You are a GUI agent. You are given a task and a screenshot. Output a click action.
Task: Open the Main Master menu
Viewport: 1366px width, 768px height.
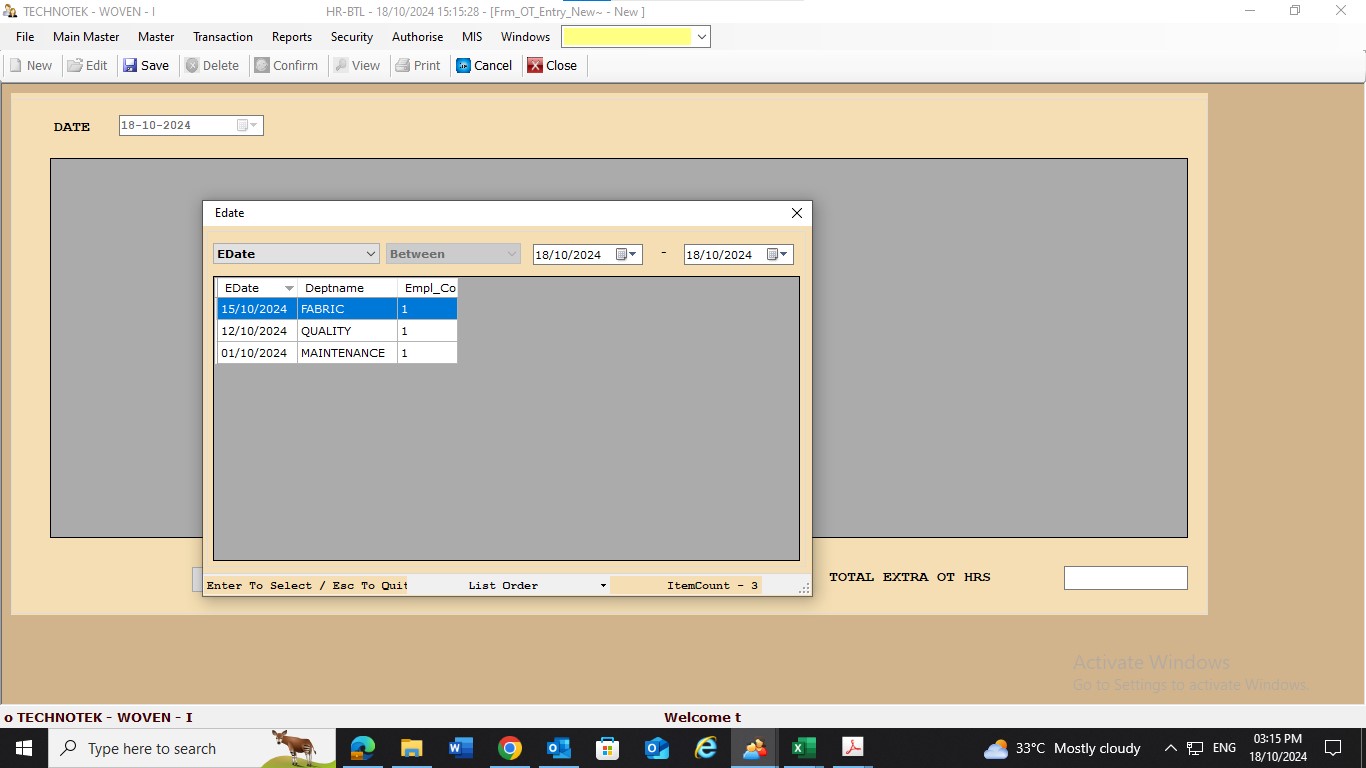tap(86, 37)
